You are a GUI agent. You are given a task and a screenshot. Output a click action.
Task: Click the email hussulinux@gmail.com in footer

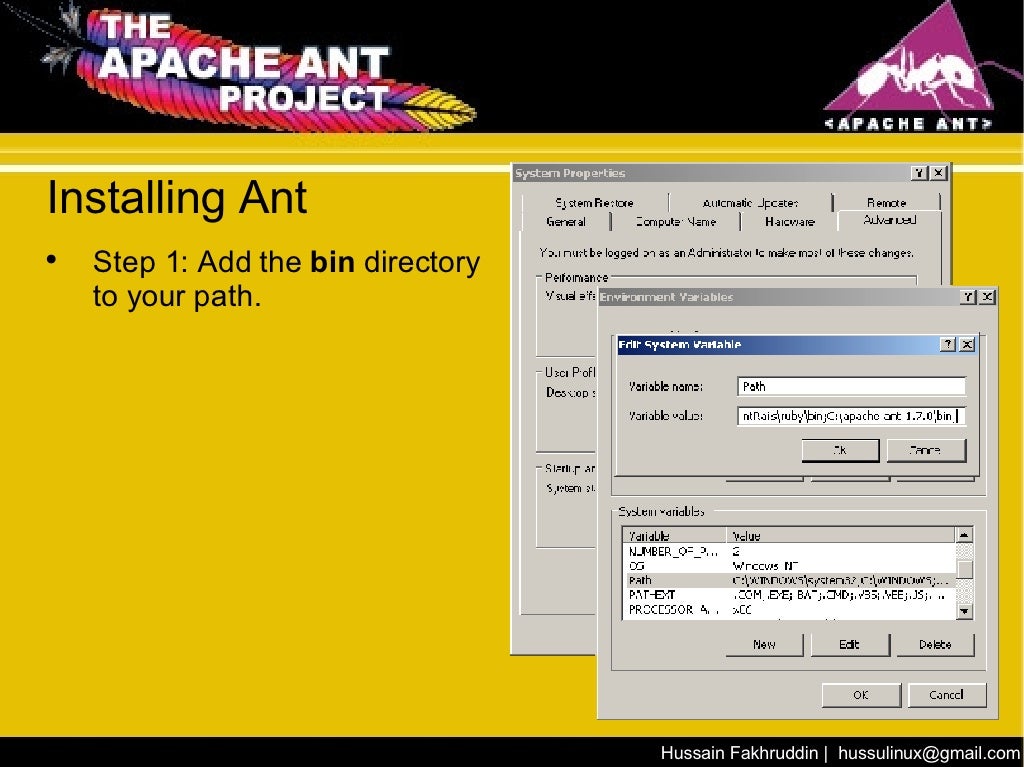(x=930, y=753)
